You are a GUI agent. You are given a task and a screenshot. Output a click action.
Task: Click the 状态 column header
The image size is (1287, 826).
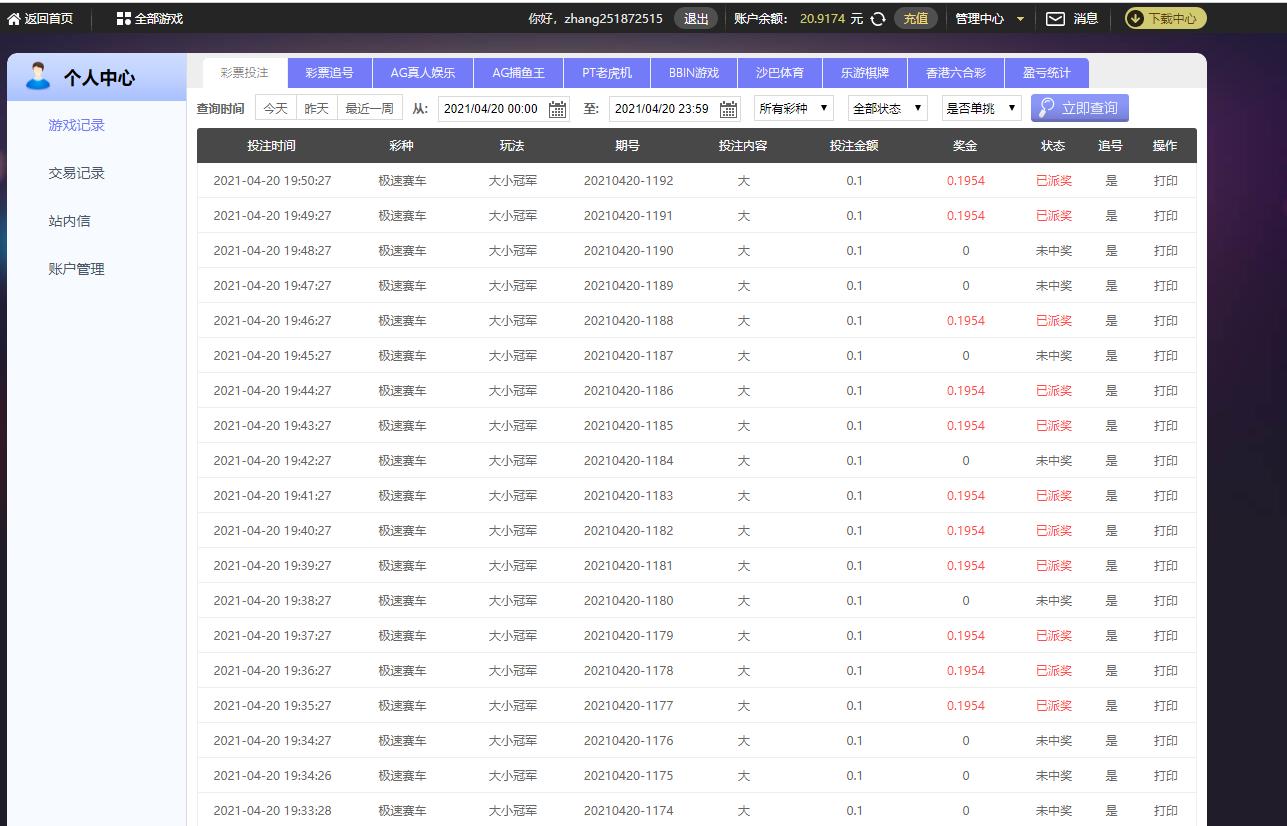(x=1053, y=146)
